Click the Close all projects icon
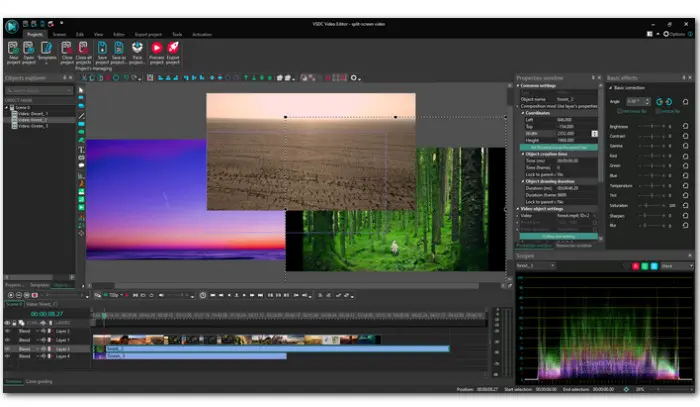Screen dimensions: 700x407 click(83, 48)
